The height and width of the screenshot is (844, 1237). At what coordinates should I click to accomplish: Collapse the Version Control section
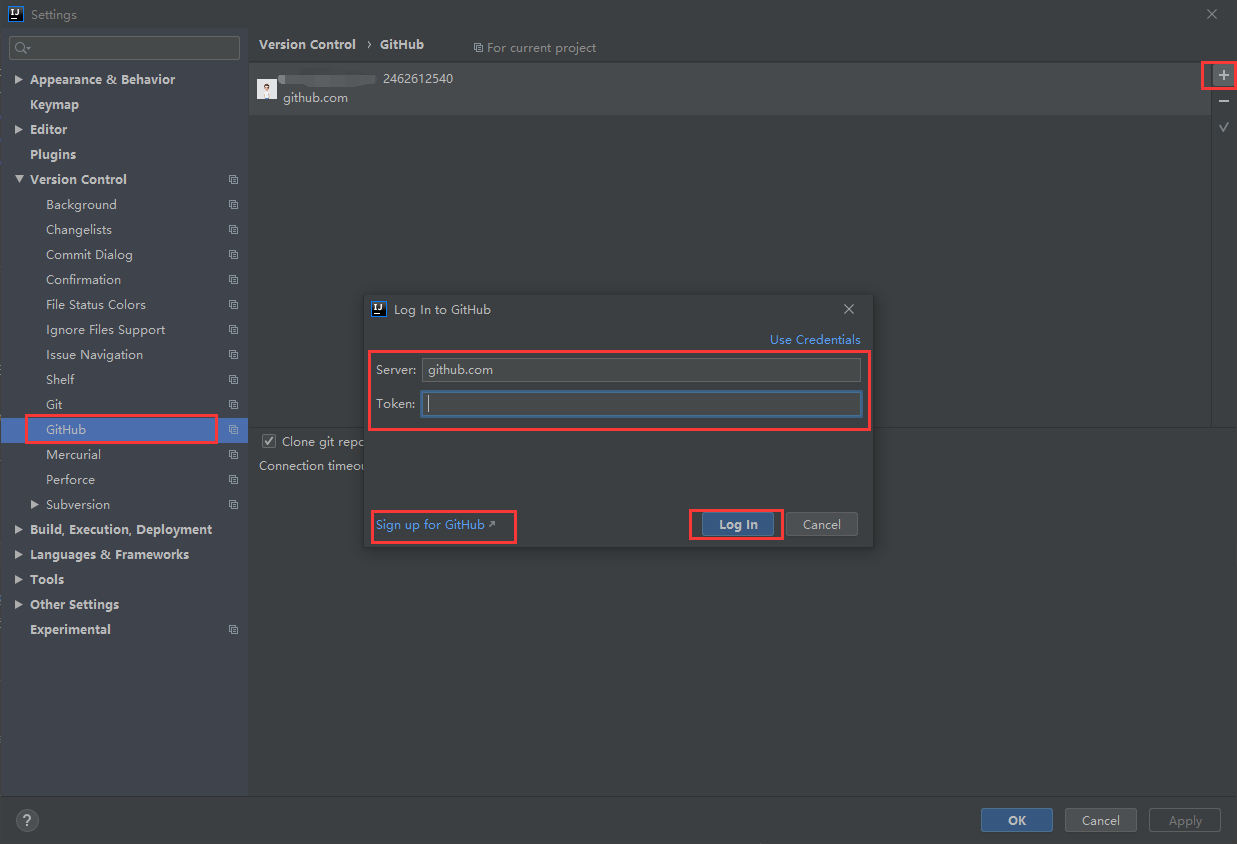coord(19,180)
